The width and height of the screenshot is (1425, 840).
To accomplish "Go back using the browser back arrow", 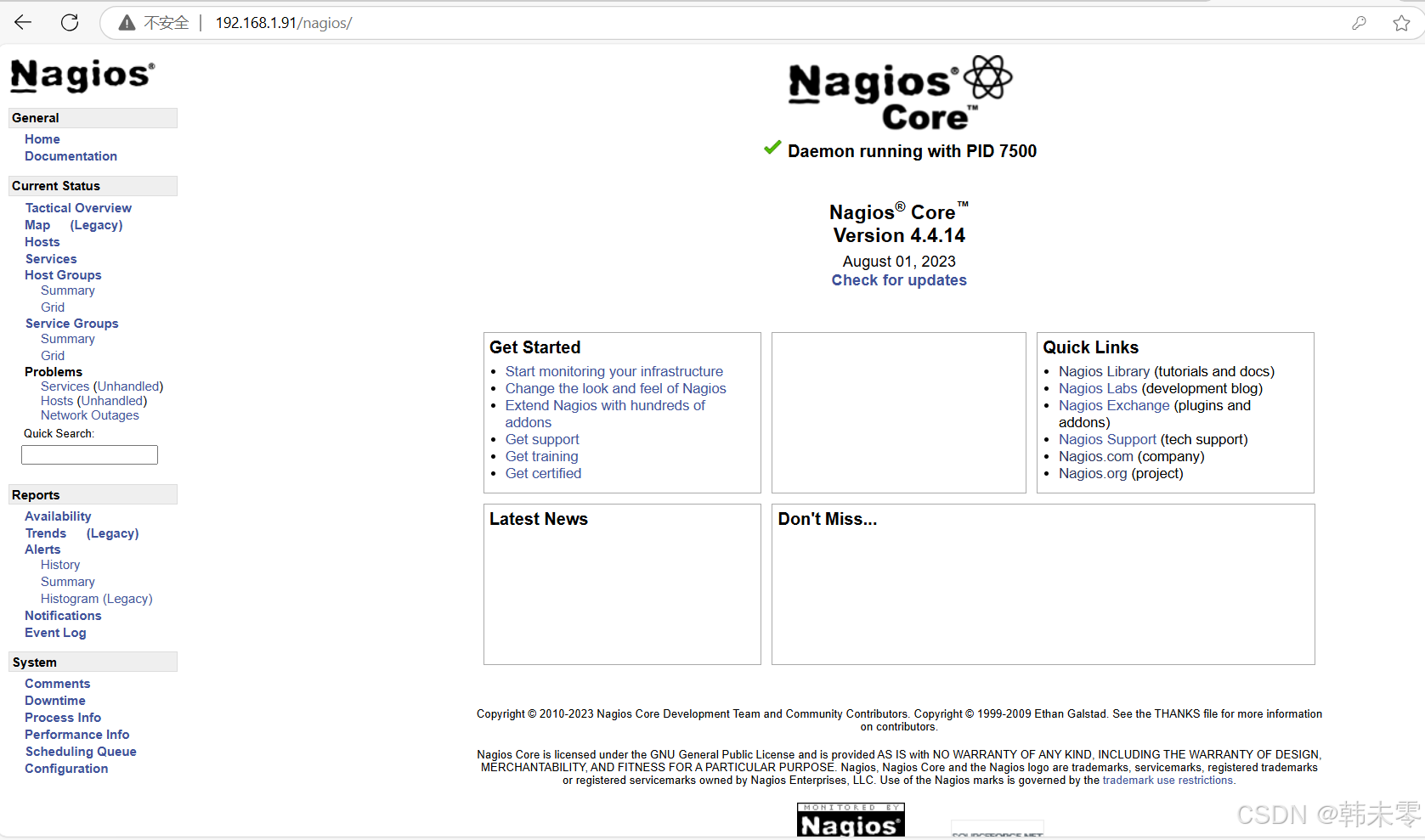I will coord(23,23).
